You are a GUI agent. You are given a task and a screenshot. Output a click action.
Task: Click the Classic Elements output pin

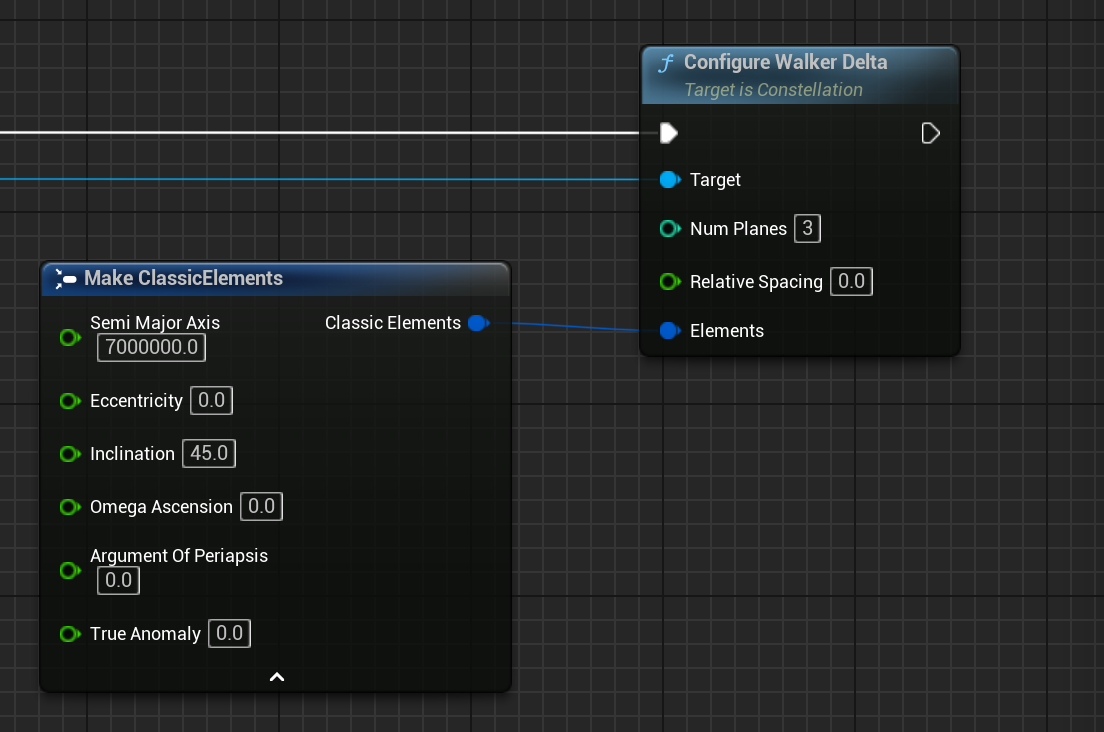(478, 323)
